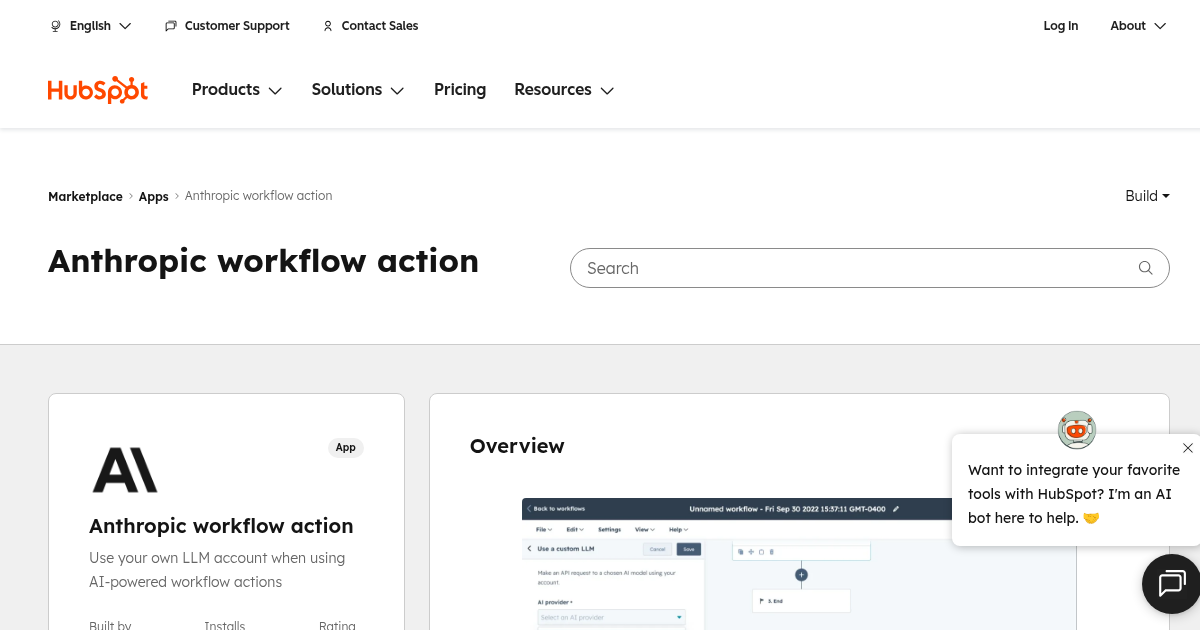
Task: Open the English language menu
Action: [91, 26]
